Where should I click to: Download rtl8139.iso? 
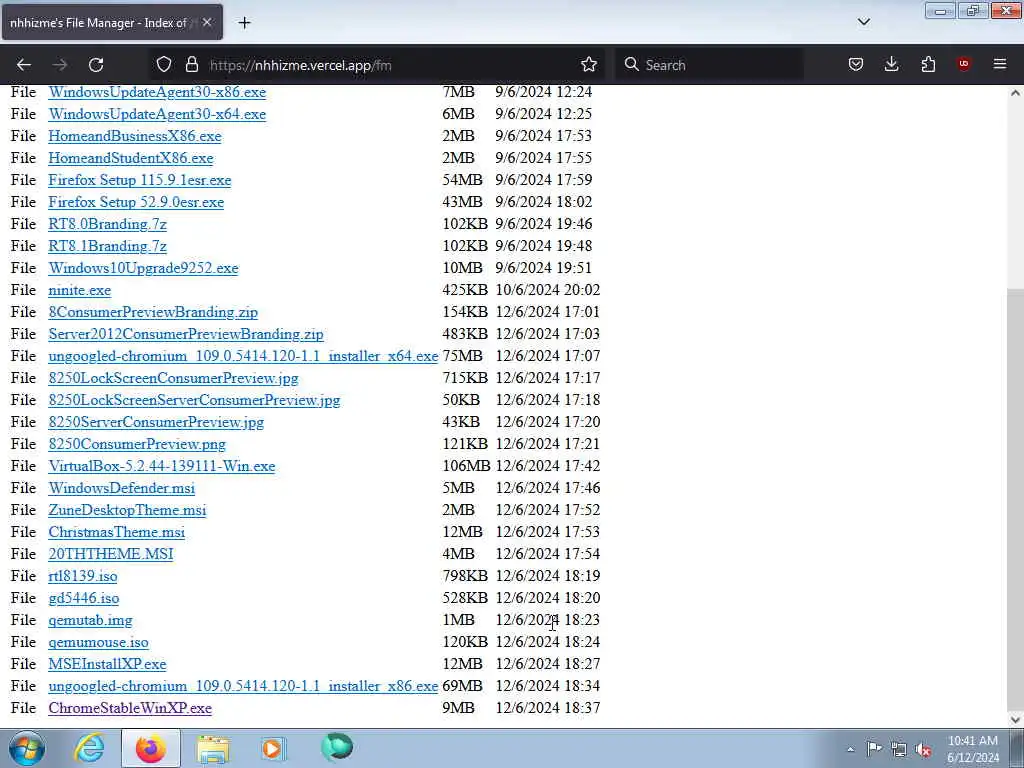pyautogui.click(x=83, y=576)
